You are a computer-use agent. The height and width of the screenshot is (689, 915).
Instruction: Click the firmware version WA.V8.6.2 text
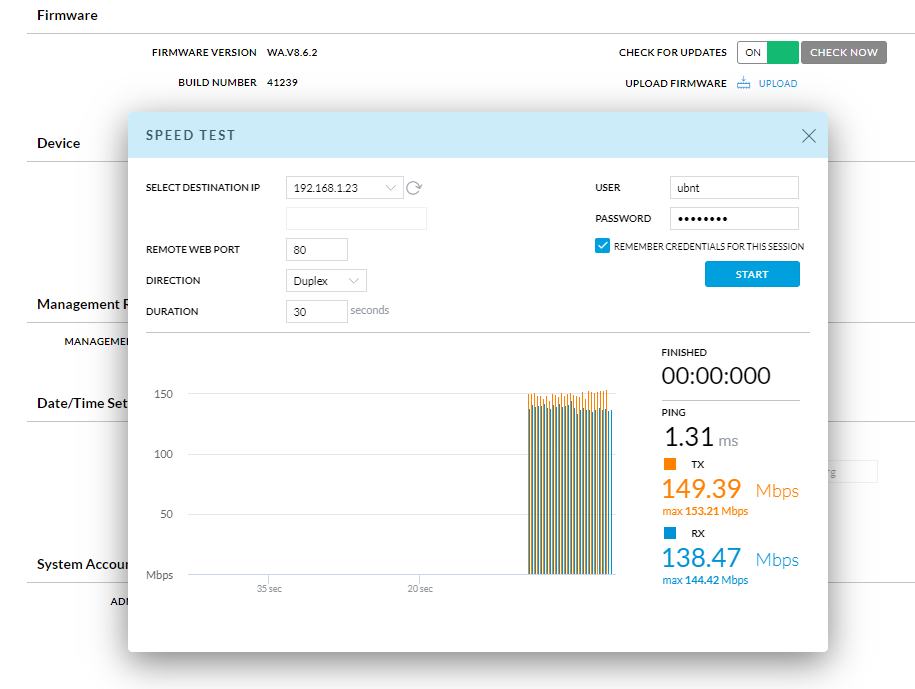tap(292, 53)
